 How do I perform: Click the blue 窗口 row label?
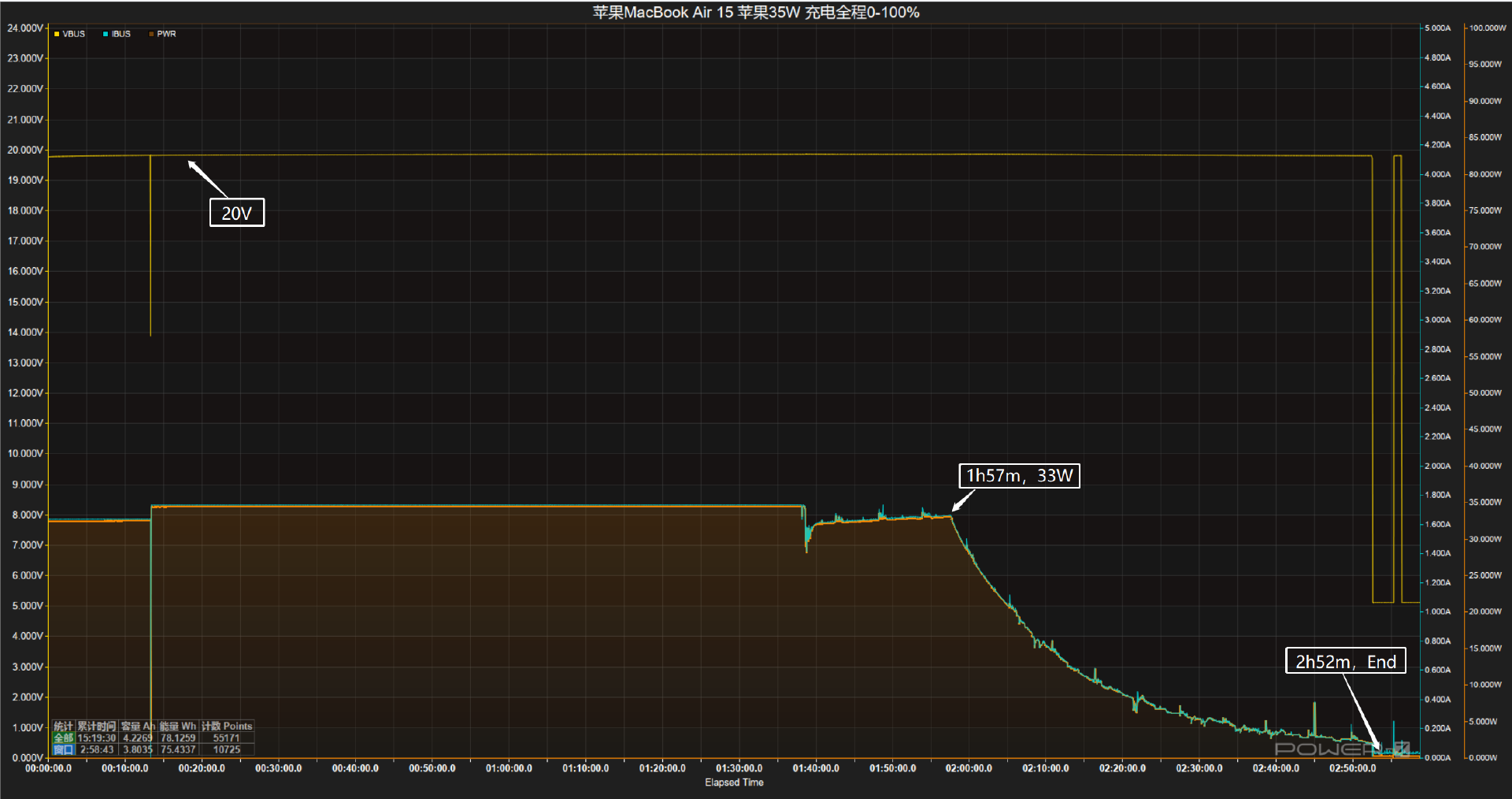point(63,749)
